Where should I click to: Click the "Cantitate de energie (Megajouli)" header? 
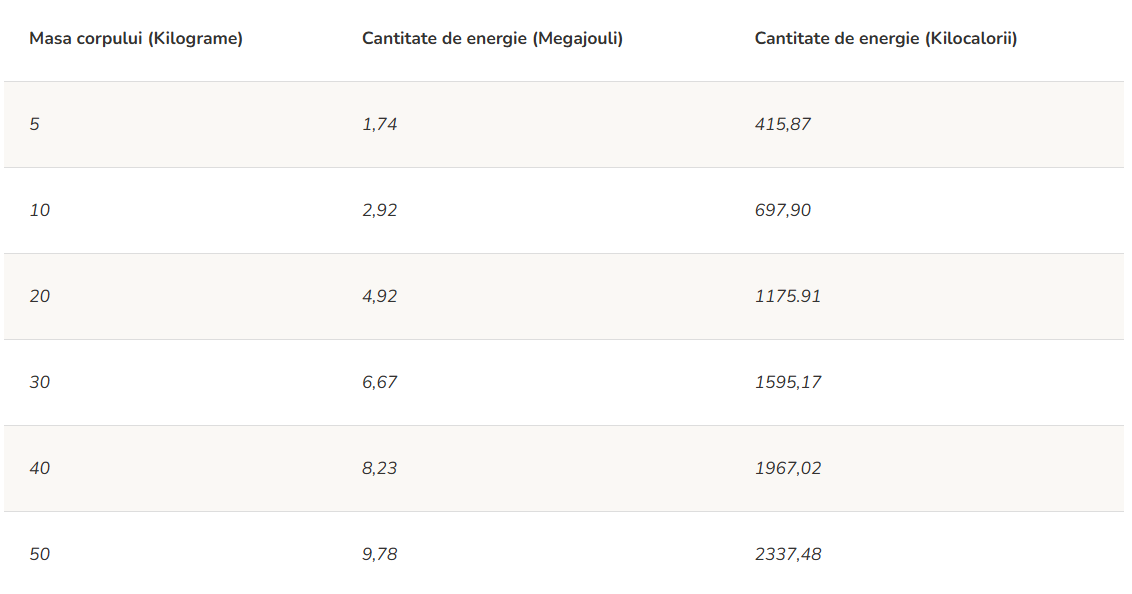(492, 39)
